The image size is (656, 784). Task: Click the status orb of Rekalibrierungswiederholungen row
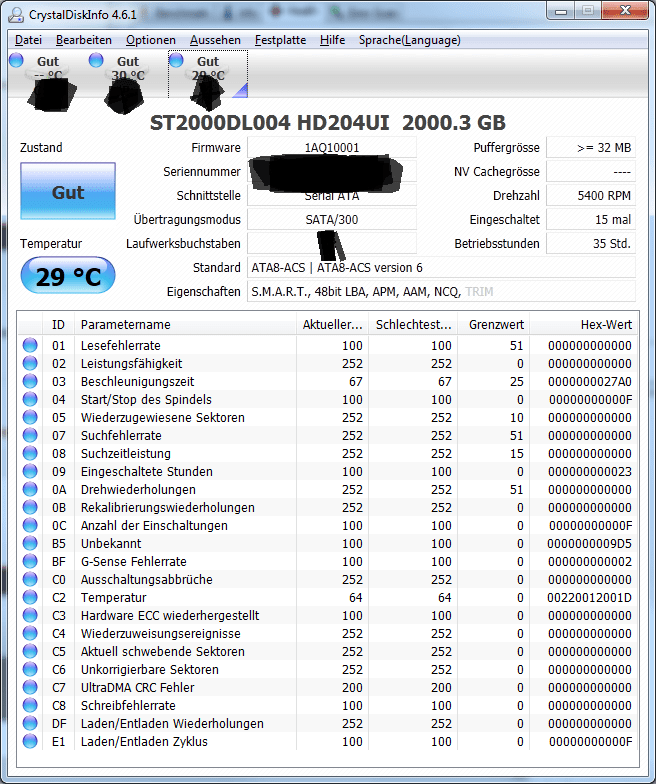[30, 507]
